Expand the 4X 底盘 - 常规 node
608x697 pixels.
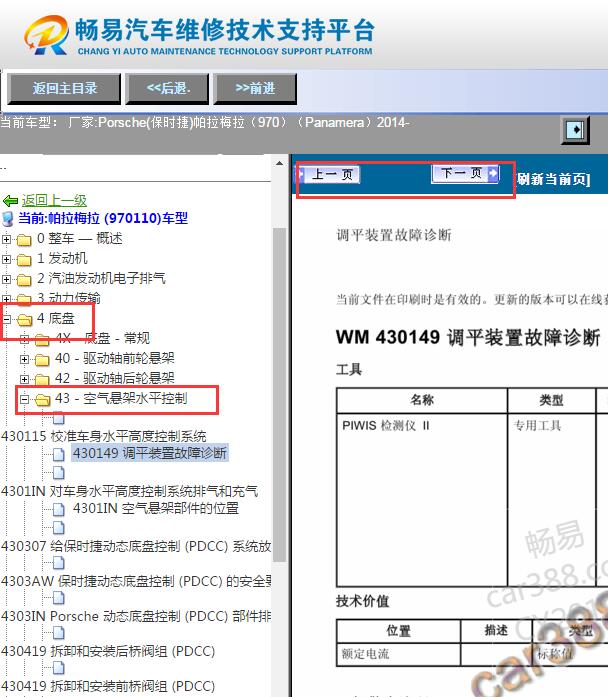pyautogui.click(x=24, y=339)
